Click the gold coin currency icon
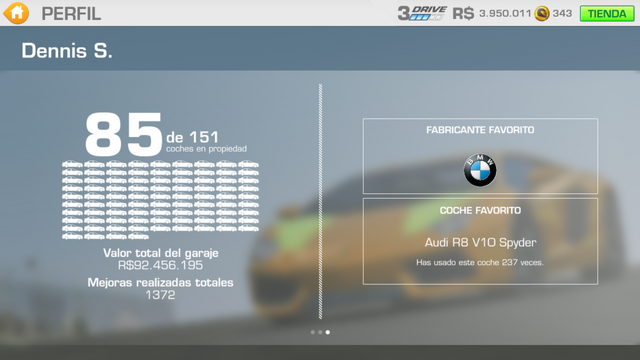Image resolution: width=640 pixels, height=360 pixels. tap(542, 13)
